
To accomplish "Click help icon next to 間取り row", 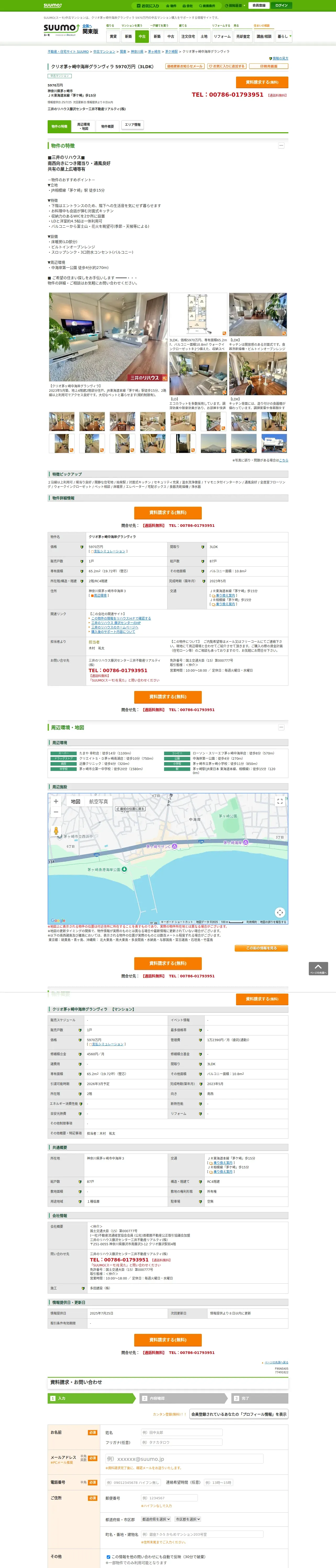I will coord(203,547).
